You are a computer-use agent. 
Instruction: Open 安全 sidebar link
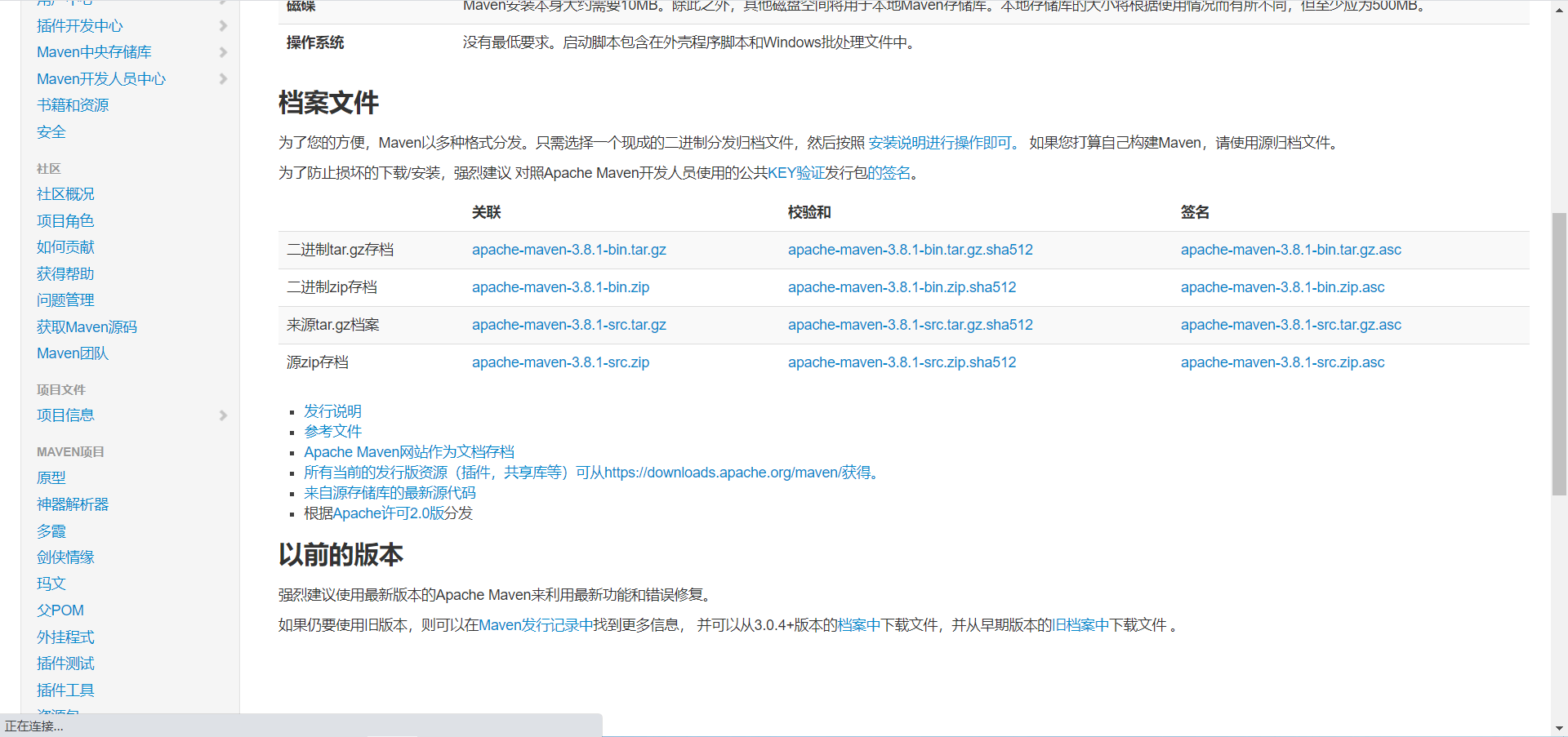[51, 132]
